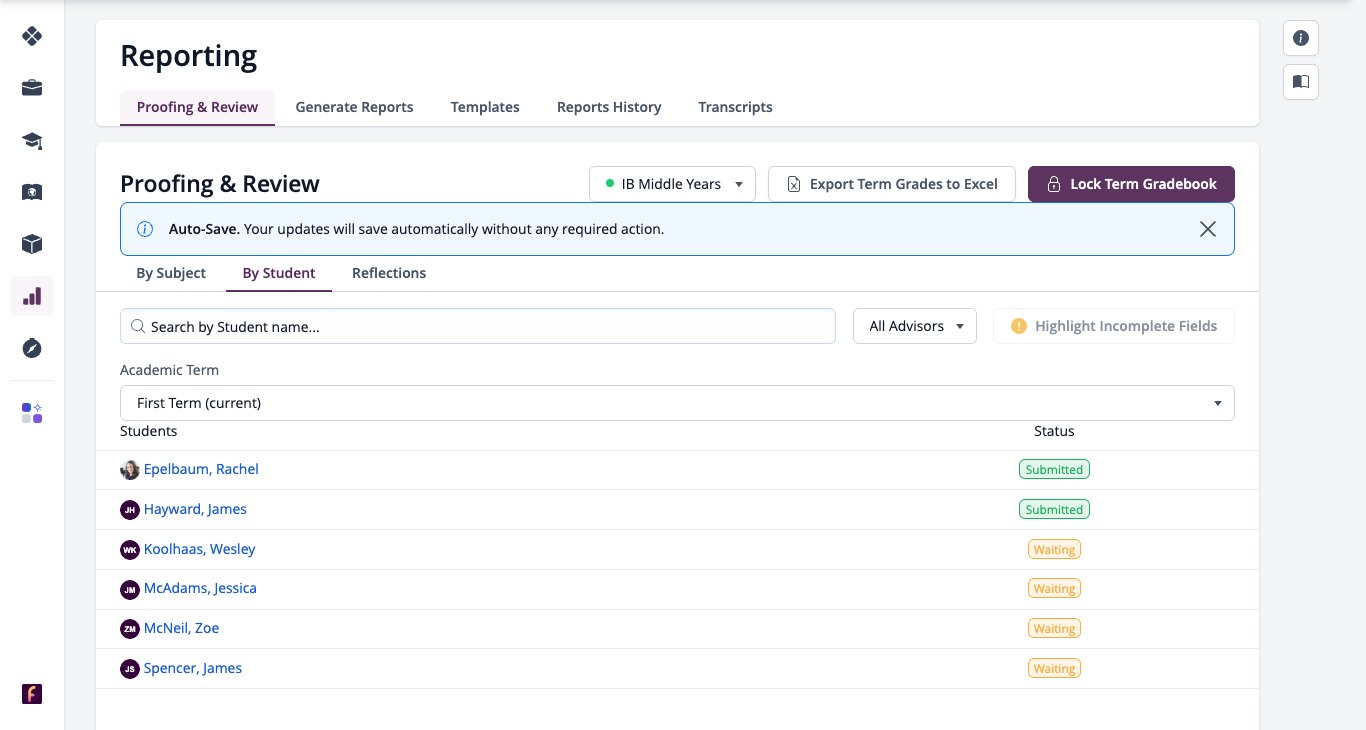The height and width of the screenshot is (730, 1366).
Task: Click Waiting status badge for McAdams, Jessica
Action: [1054, 589]
